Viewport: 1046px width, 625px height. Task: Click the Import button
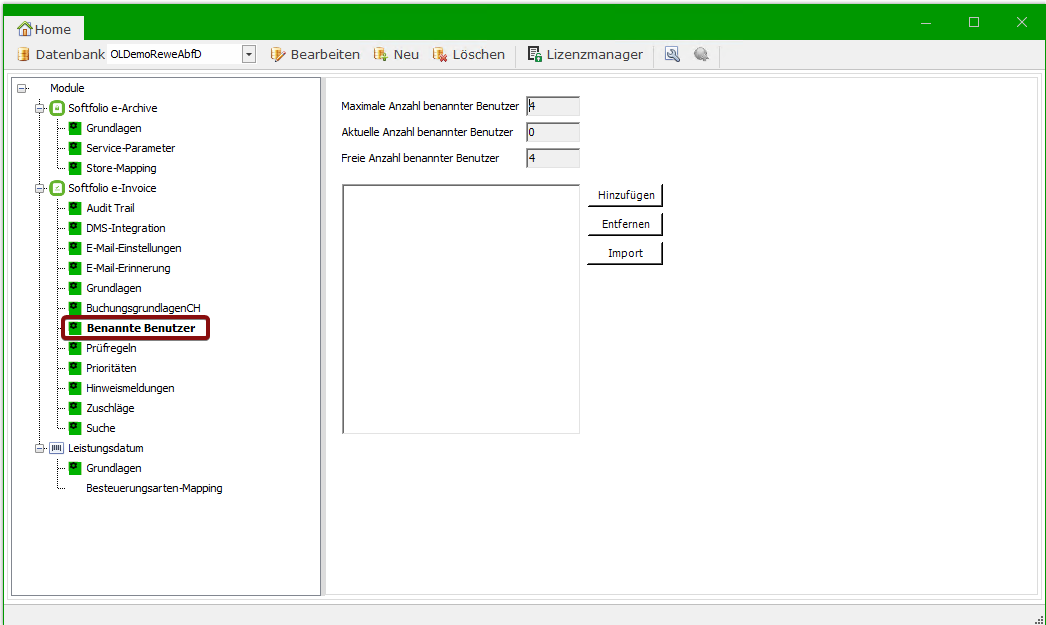click(625, 253)
